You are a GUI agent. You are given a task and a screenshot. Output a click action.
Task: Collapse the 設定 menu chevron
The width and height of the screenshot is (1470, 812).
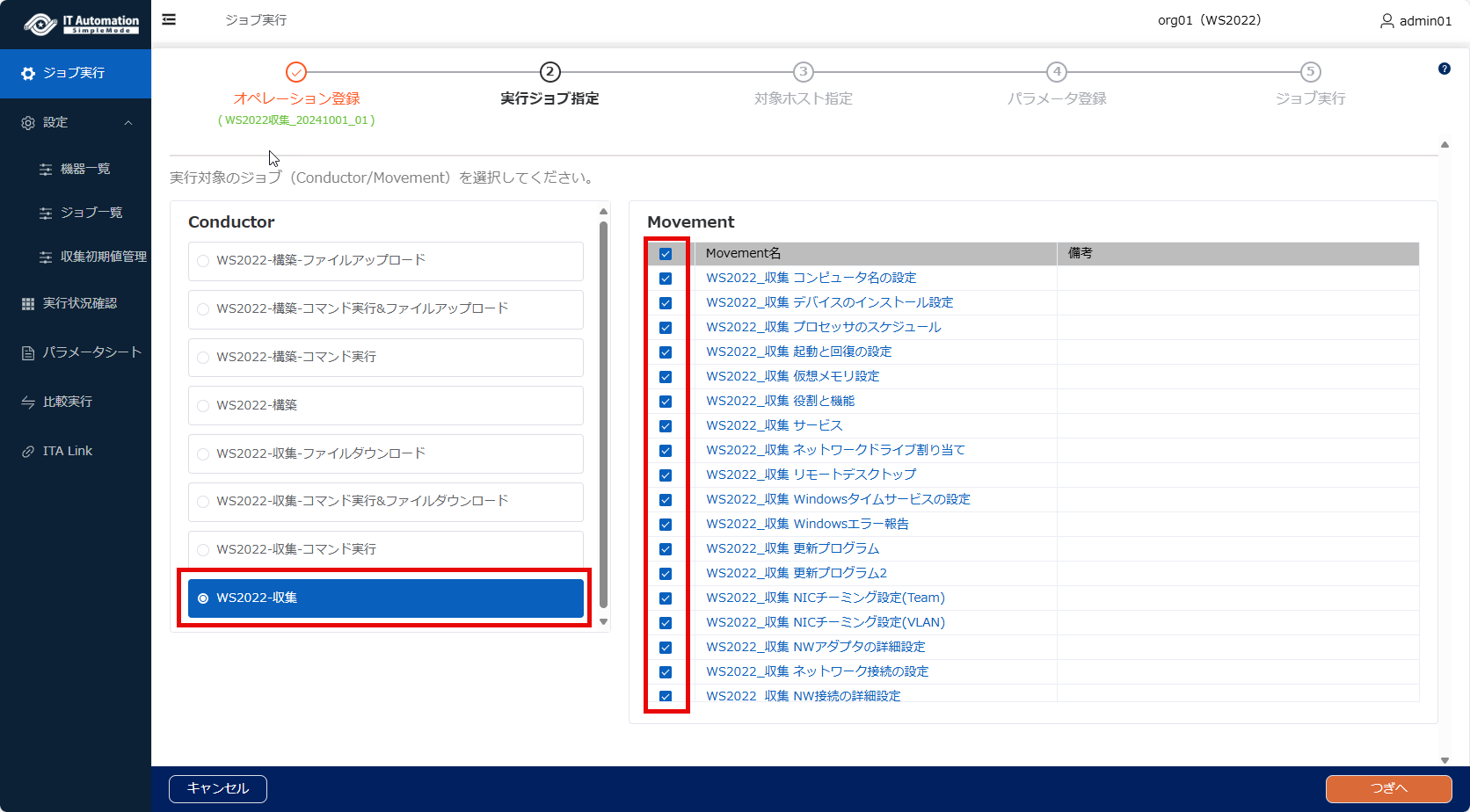tap(128, 123)
